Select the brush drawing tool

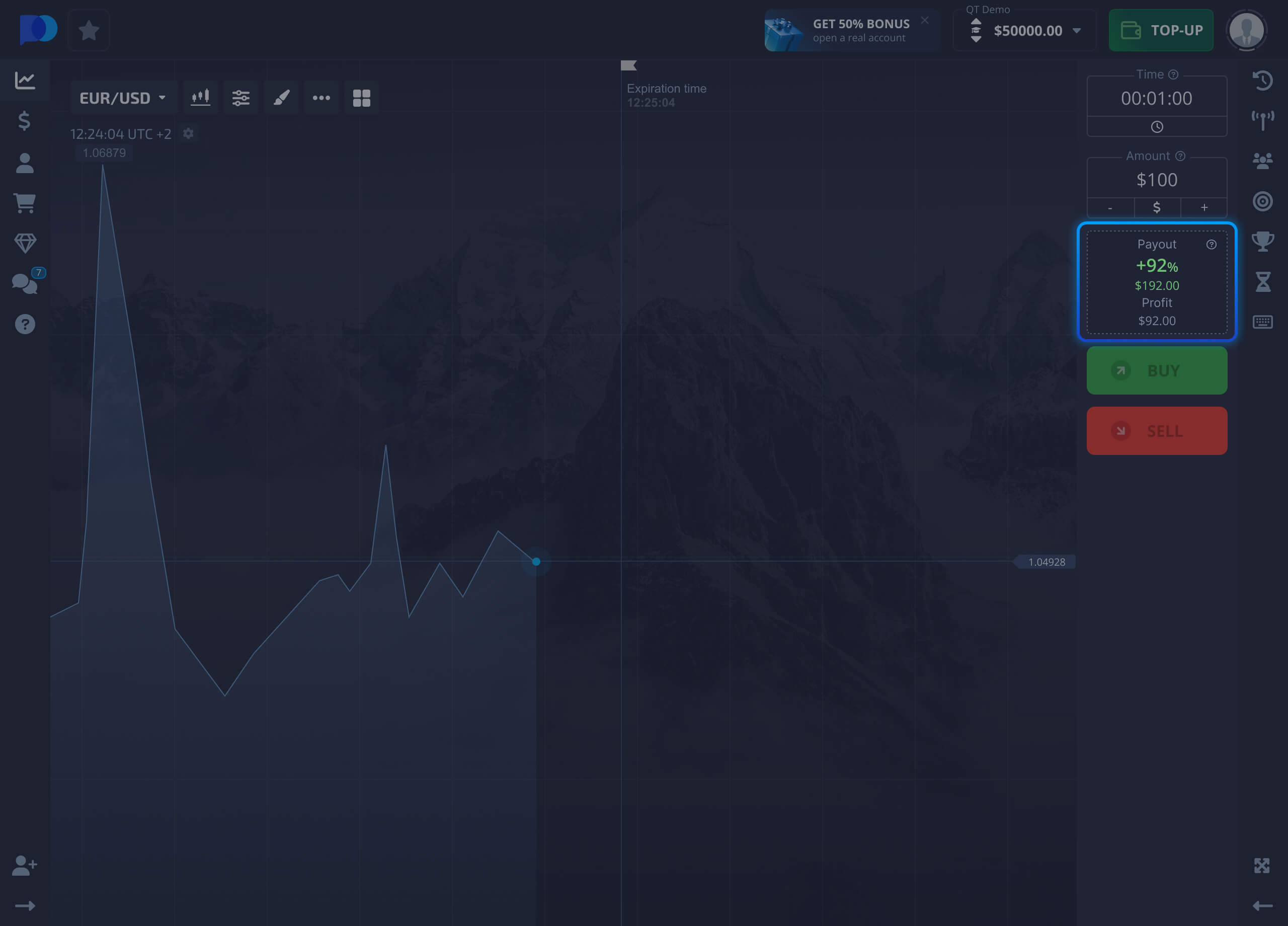[281, 97]
